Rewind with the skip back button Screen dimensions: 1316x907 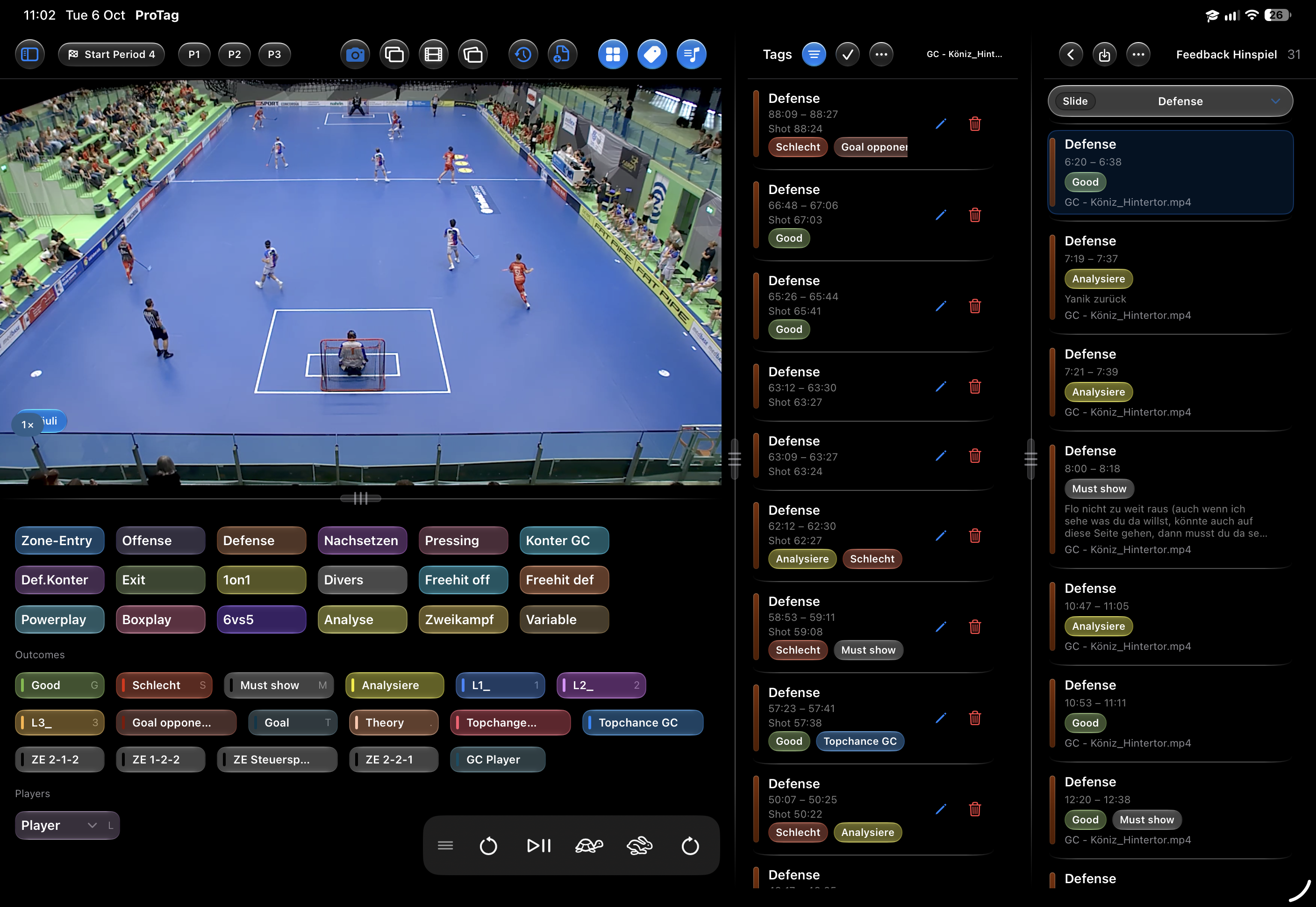tap(488, 846)
